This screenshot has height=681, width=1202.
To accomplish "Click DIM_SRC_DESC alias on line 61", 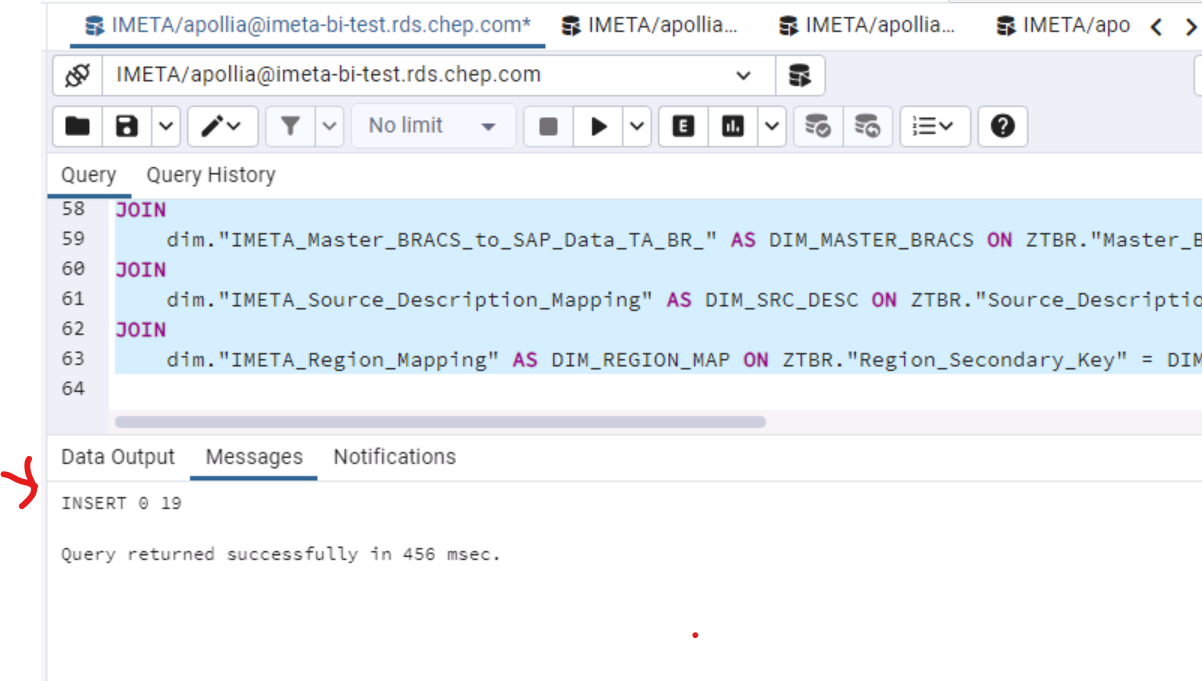I will [782, 299].
